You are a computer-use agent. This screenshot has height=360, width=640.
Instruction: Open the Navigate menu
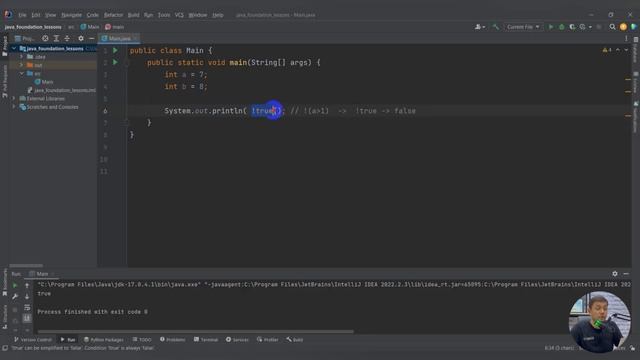(x=71, y=15)
